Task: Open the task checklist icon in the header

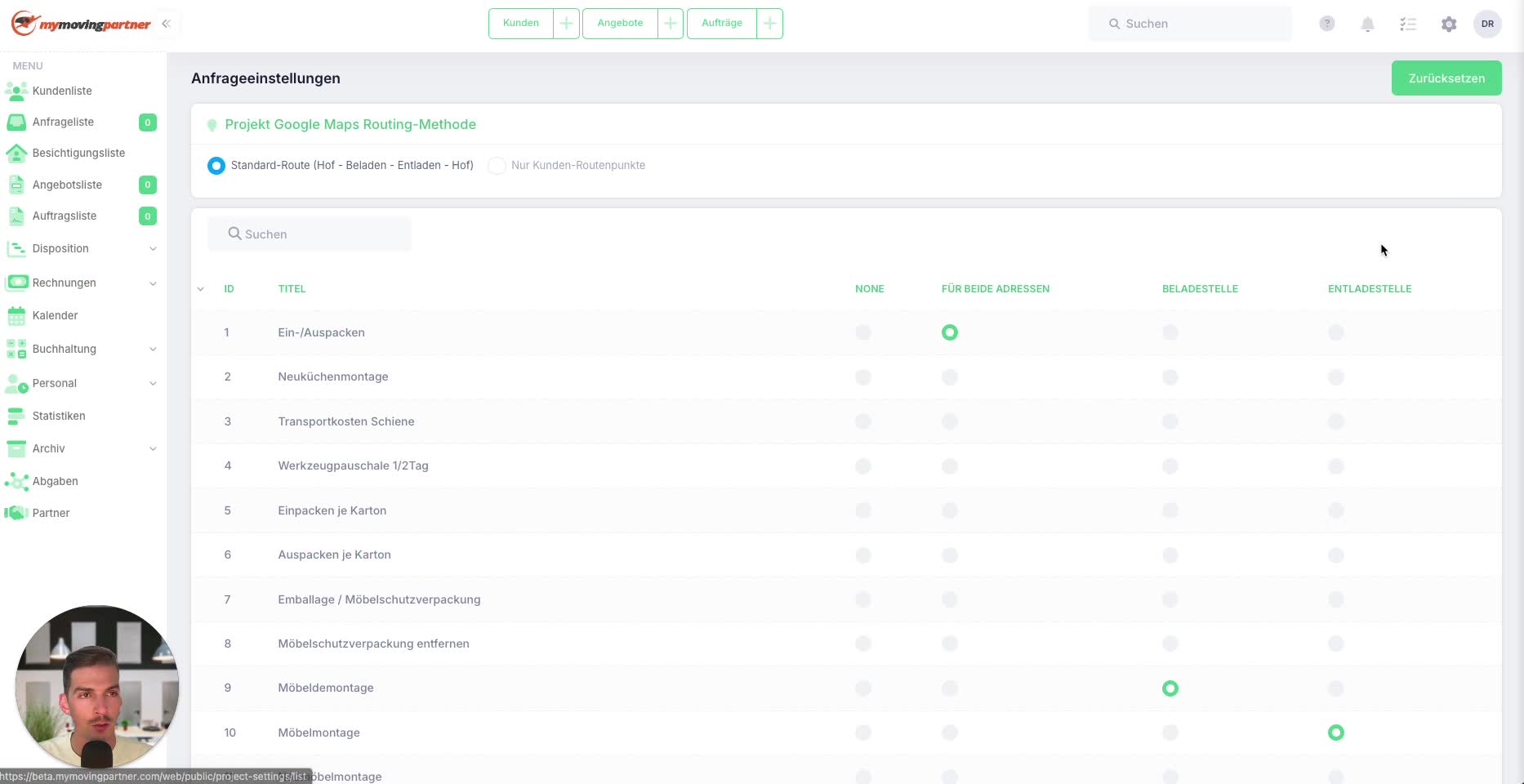Action: tap(1408, 24)
